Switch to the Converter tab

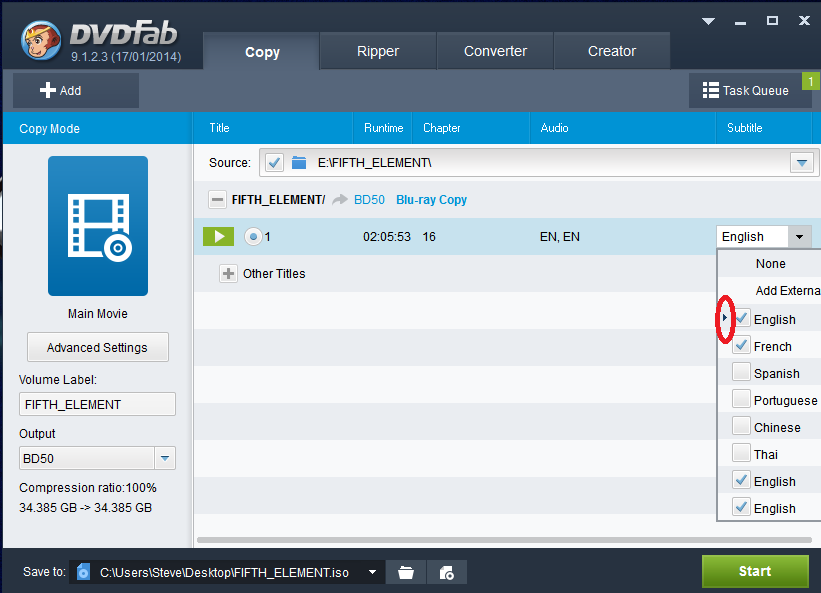tap(495, 51)
